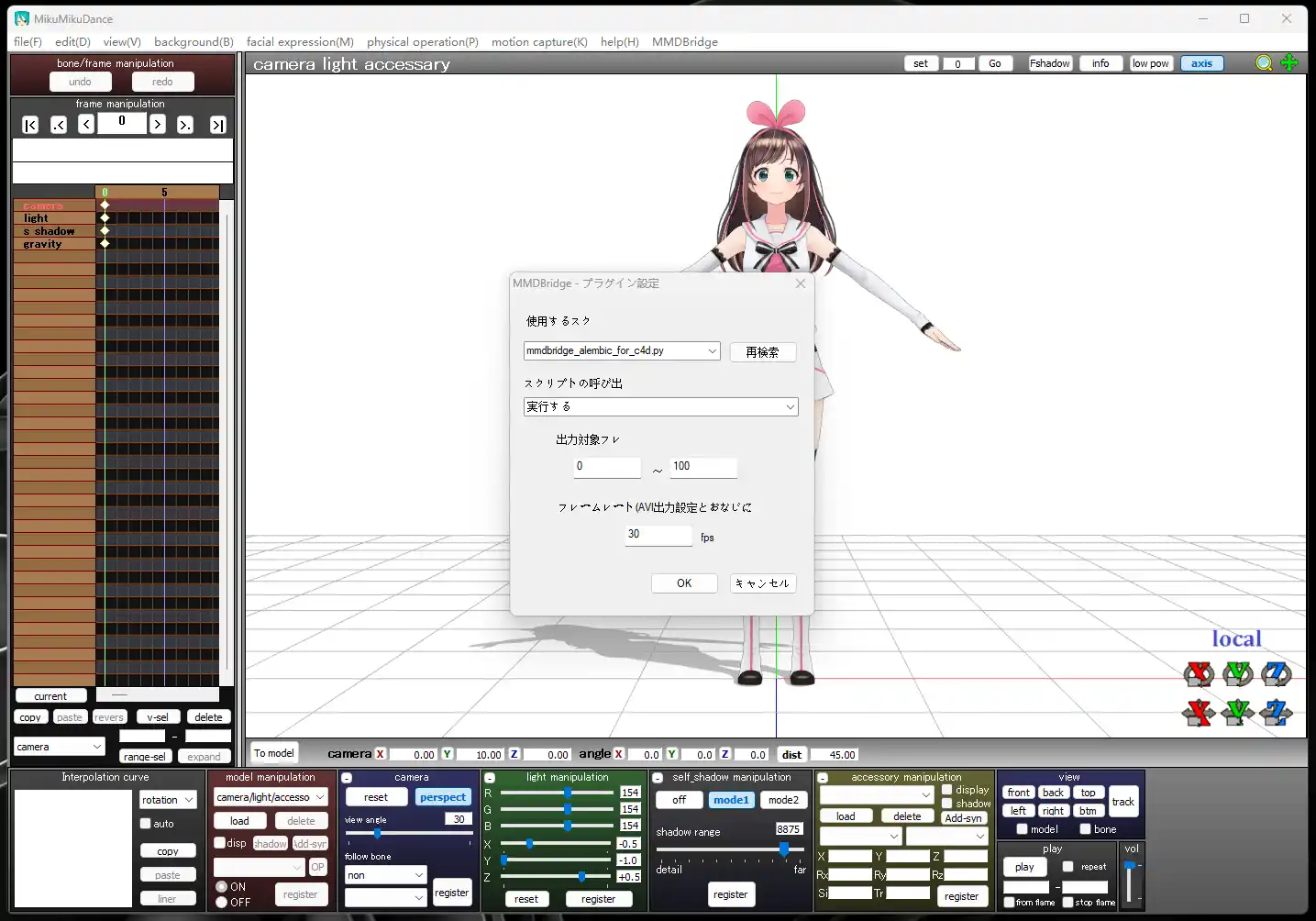Select the OFF radio button
The image size is (1316, 921).
(222, 903)
